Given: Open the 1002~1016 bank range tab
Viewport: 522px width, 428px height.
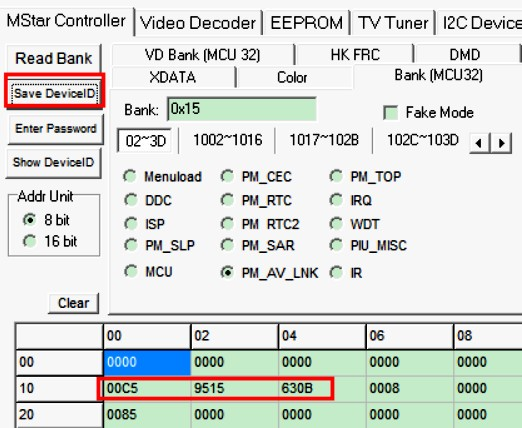Looking at the screenshot, I should click(x=228, y=140).
